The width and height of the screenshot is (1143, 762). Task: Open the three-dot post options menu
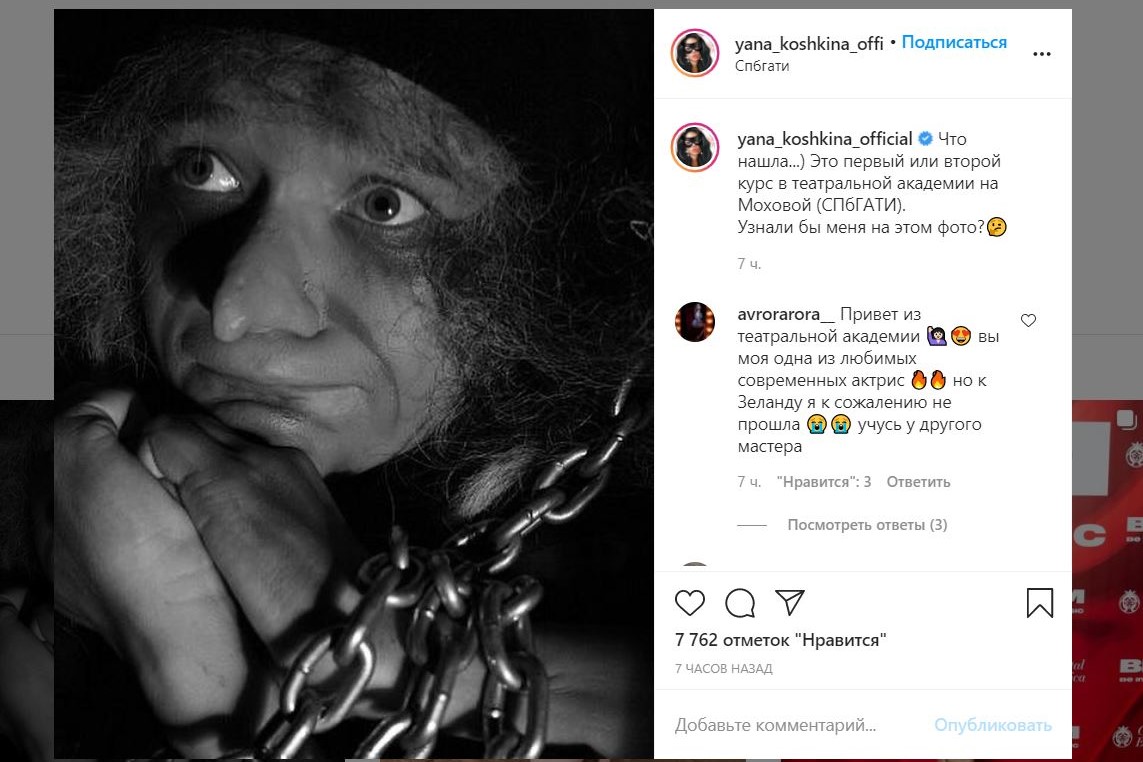1042,54
